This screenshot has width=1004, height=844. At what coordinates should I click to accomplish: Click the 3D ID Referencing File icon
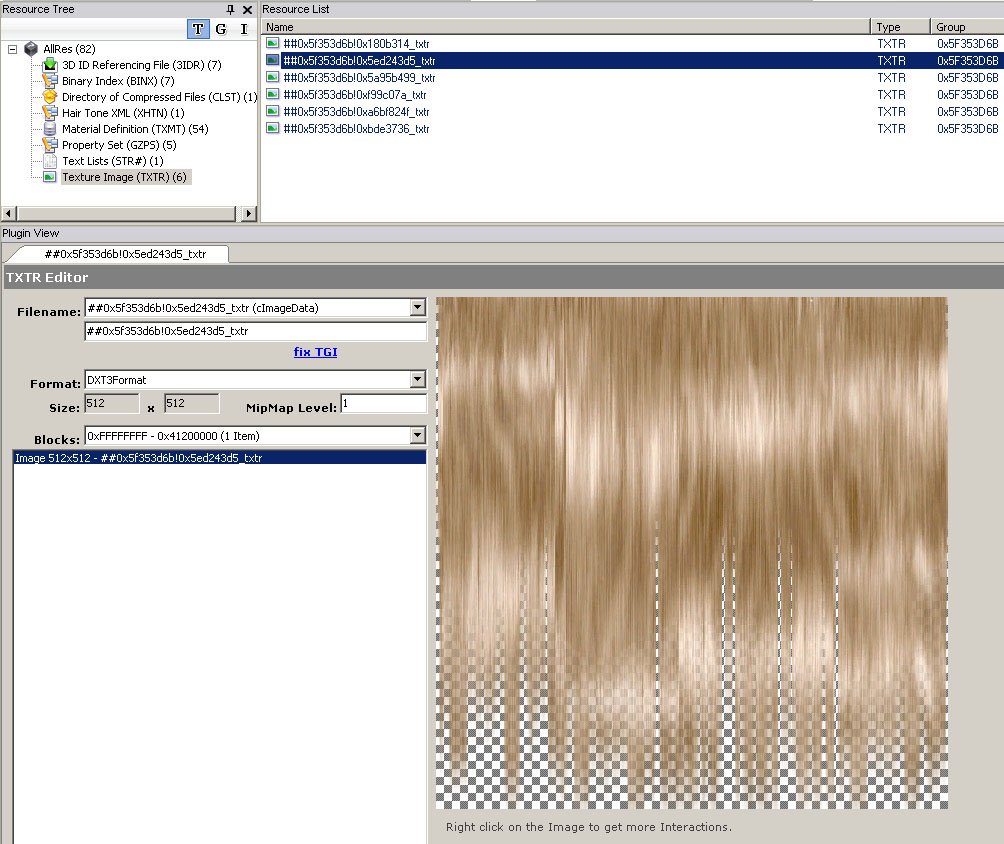50,65
